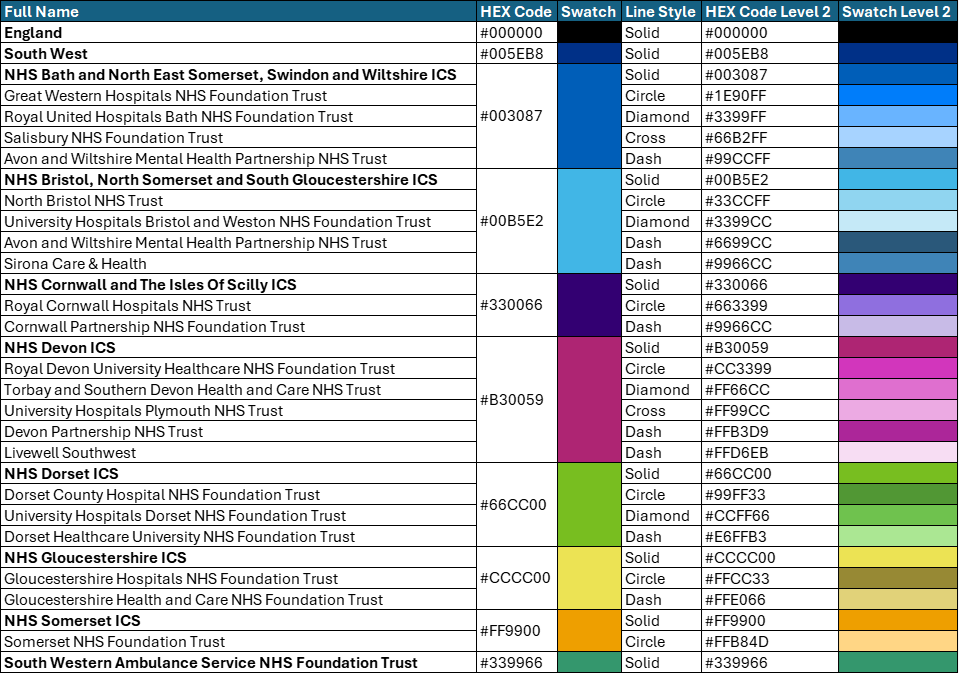The height and width of the screenshot is (674, 959).
Task: Click the Line Style column header
Action: click(x=661, y=12)
